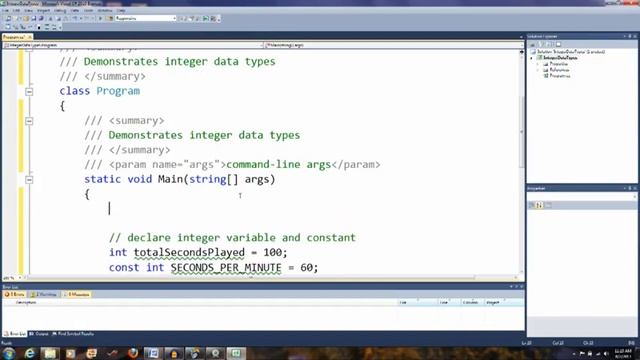Click the Alphabetical sort icon in Properties panel
Image resolution: width=640 pixels, height=360 pixels.
540,205
